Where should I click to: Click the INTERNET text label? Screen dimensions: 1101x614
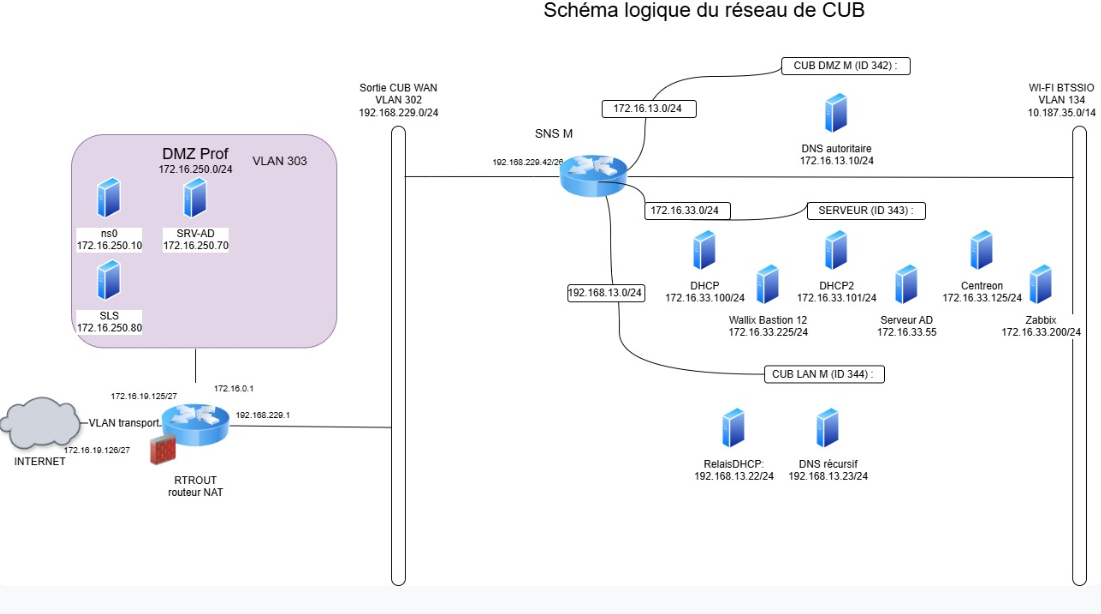click(39, 462)
